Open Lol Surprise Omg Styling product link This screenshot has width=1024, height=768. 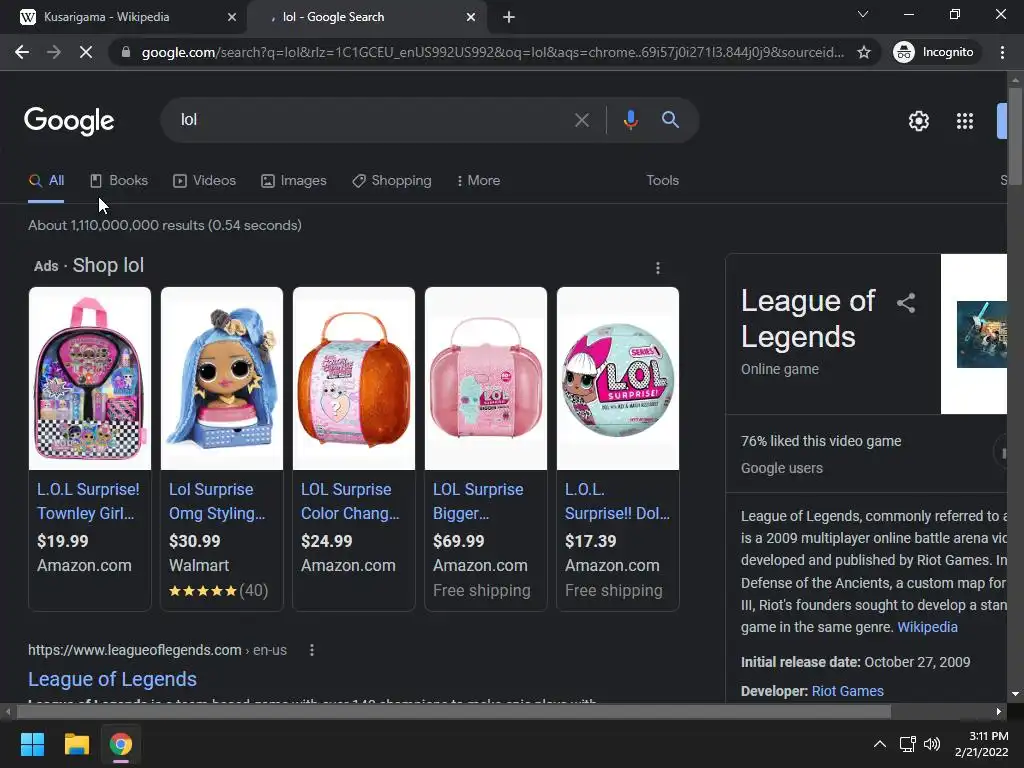point(217,502)
